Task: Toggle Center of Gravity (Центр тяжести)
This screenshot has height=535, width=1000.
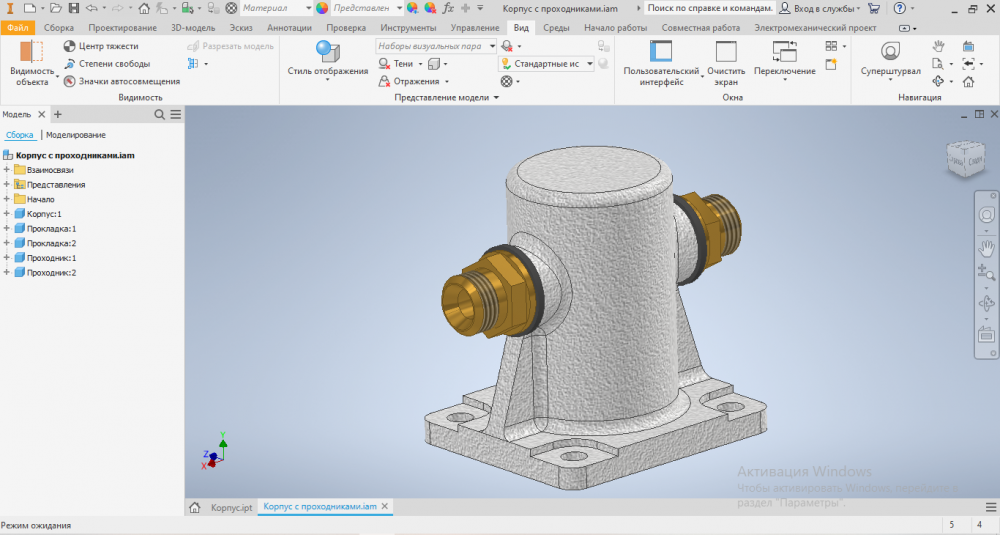Action: click(x=101, y=46)
